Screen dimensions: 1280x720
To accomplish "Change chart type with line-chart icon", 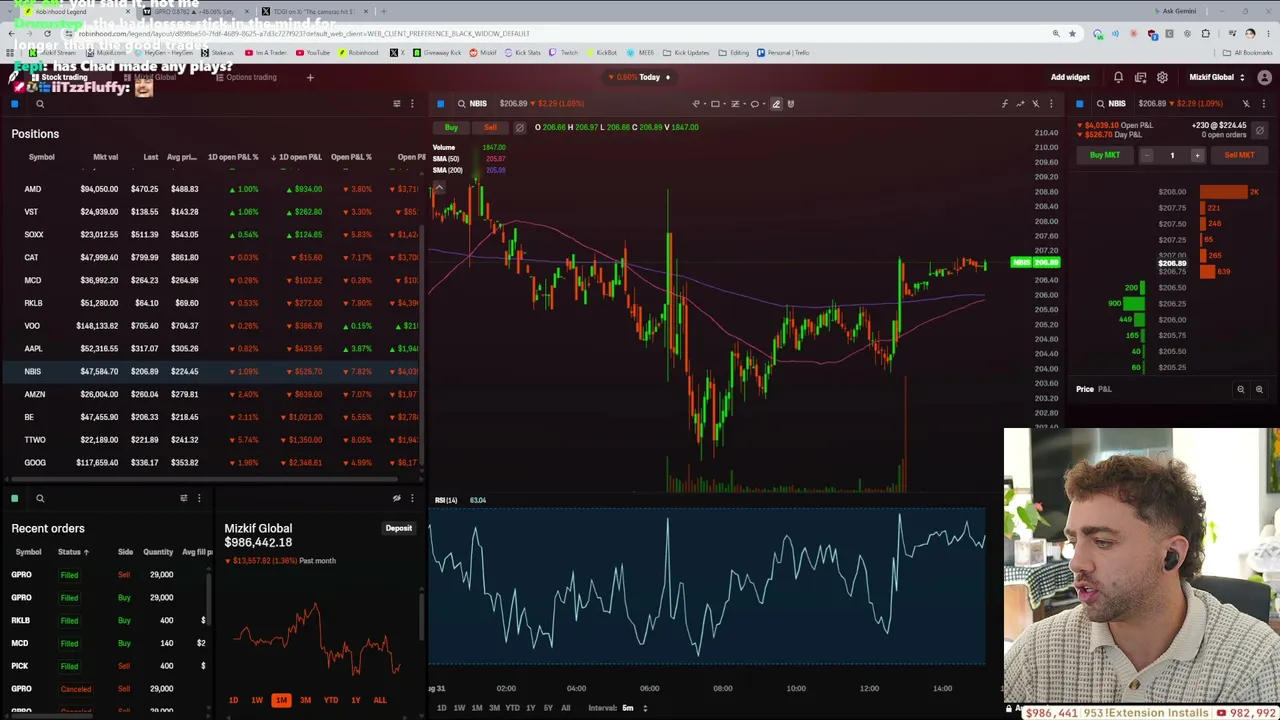I will [x=1020, y=104].
